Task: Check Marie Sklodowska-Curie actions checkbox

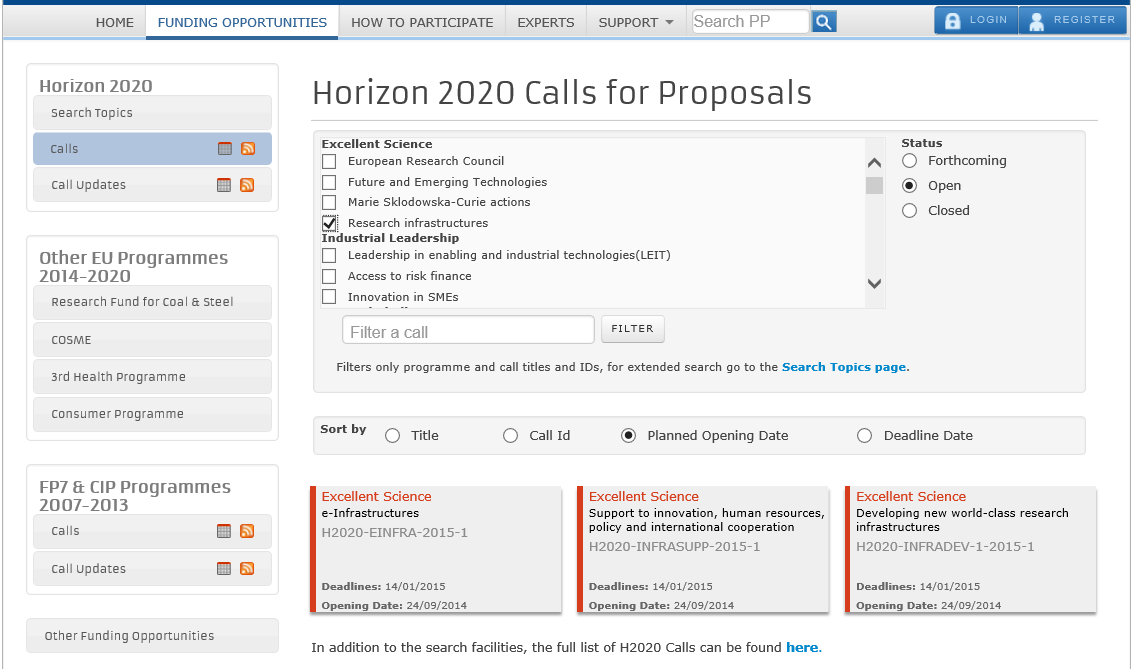Action: pos(329,202)
